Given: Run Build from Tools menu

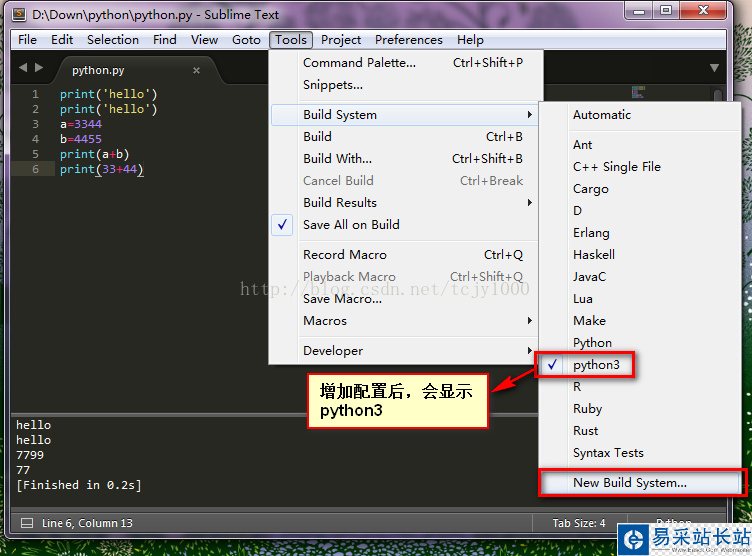Looking at the screenshot, I should [x=404, y=137].
